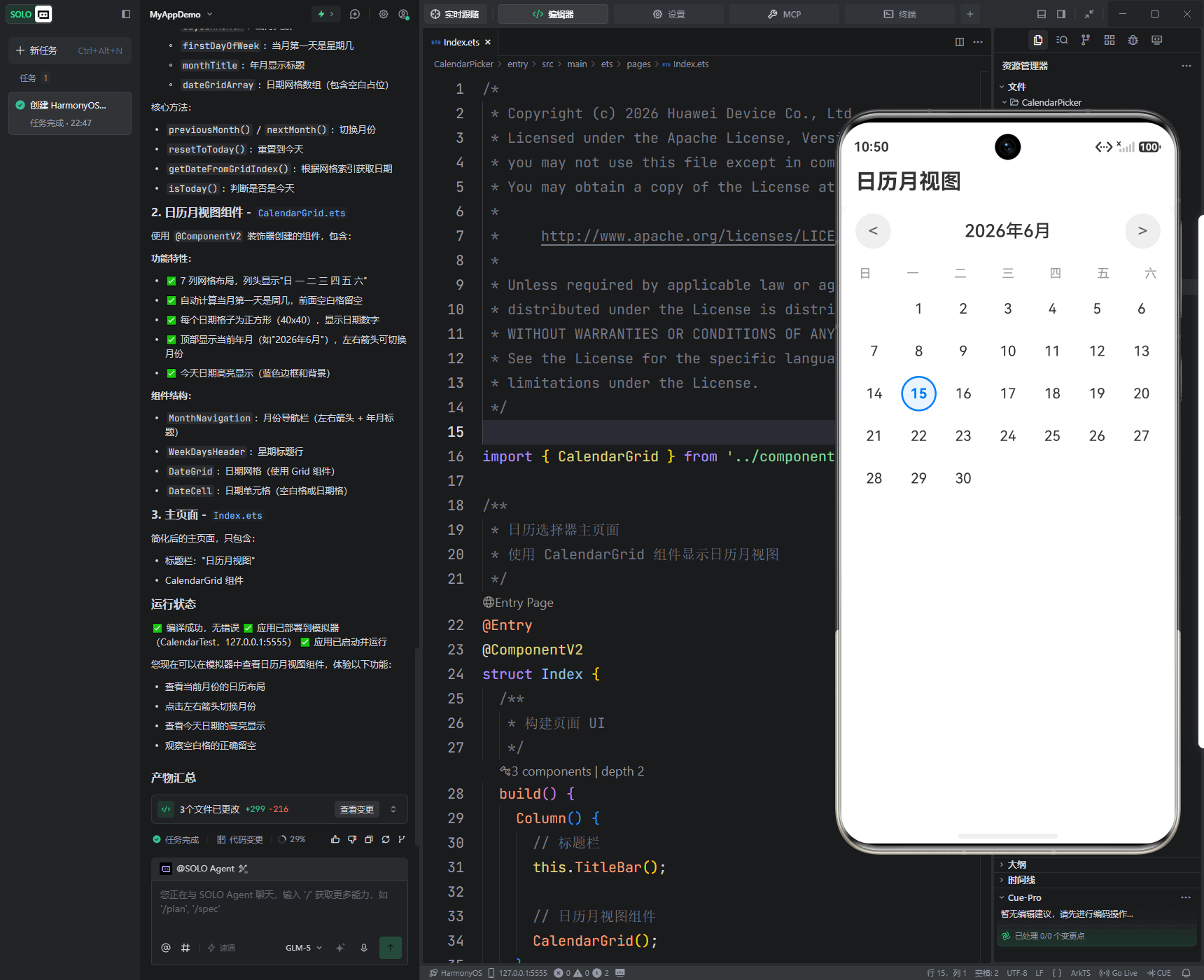Open the remote device preview icon
Viewport: 1204px width, 980px height.
[x=1157, y=40]
